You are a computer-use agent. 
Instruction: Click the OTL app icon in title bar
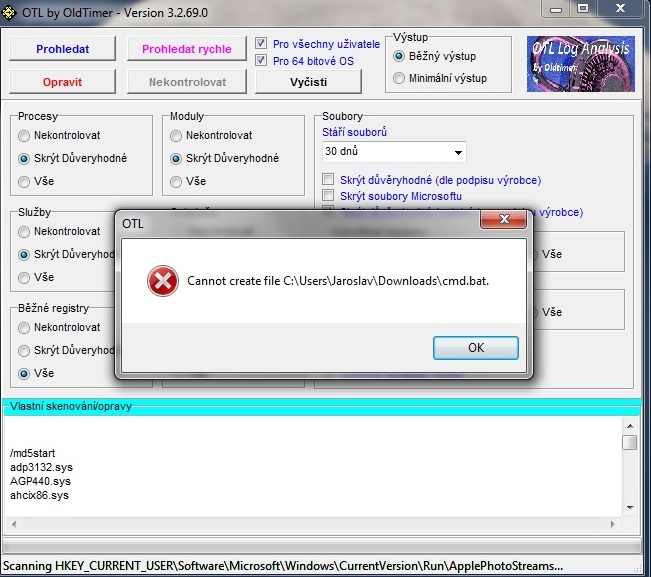[x=12, y=12]
